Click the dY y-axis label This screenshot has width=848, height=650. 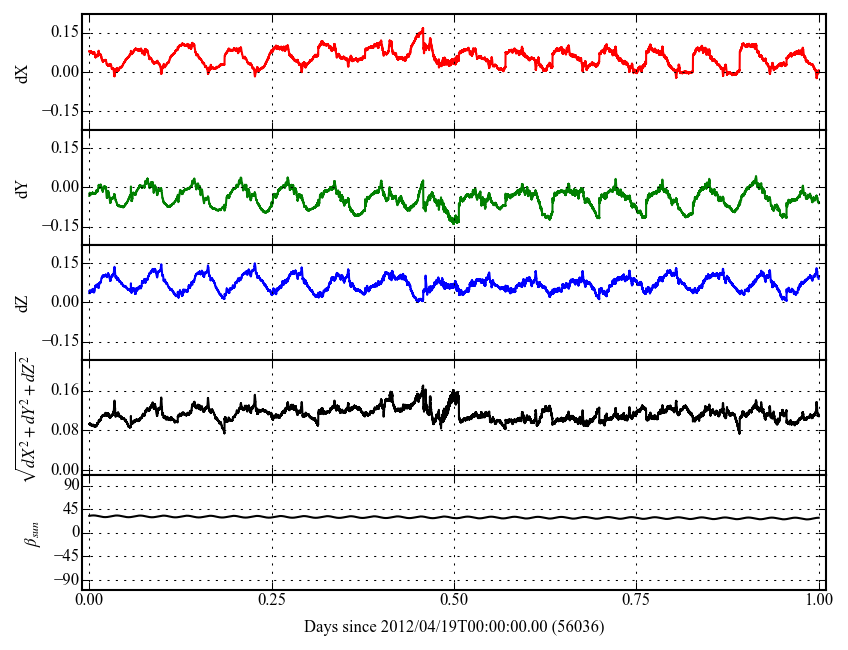pos(23,187)
